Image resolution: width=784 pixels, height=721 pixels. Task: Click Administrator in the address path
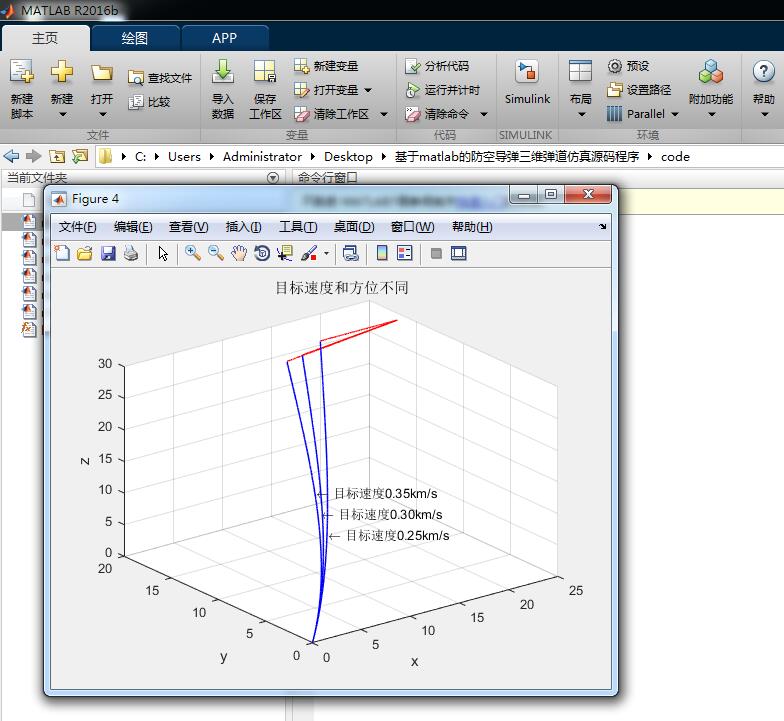point(262,157)
